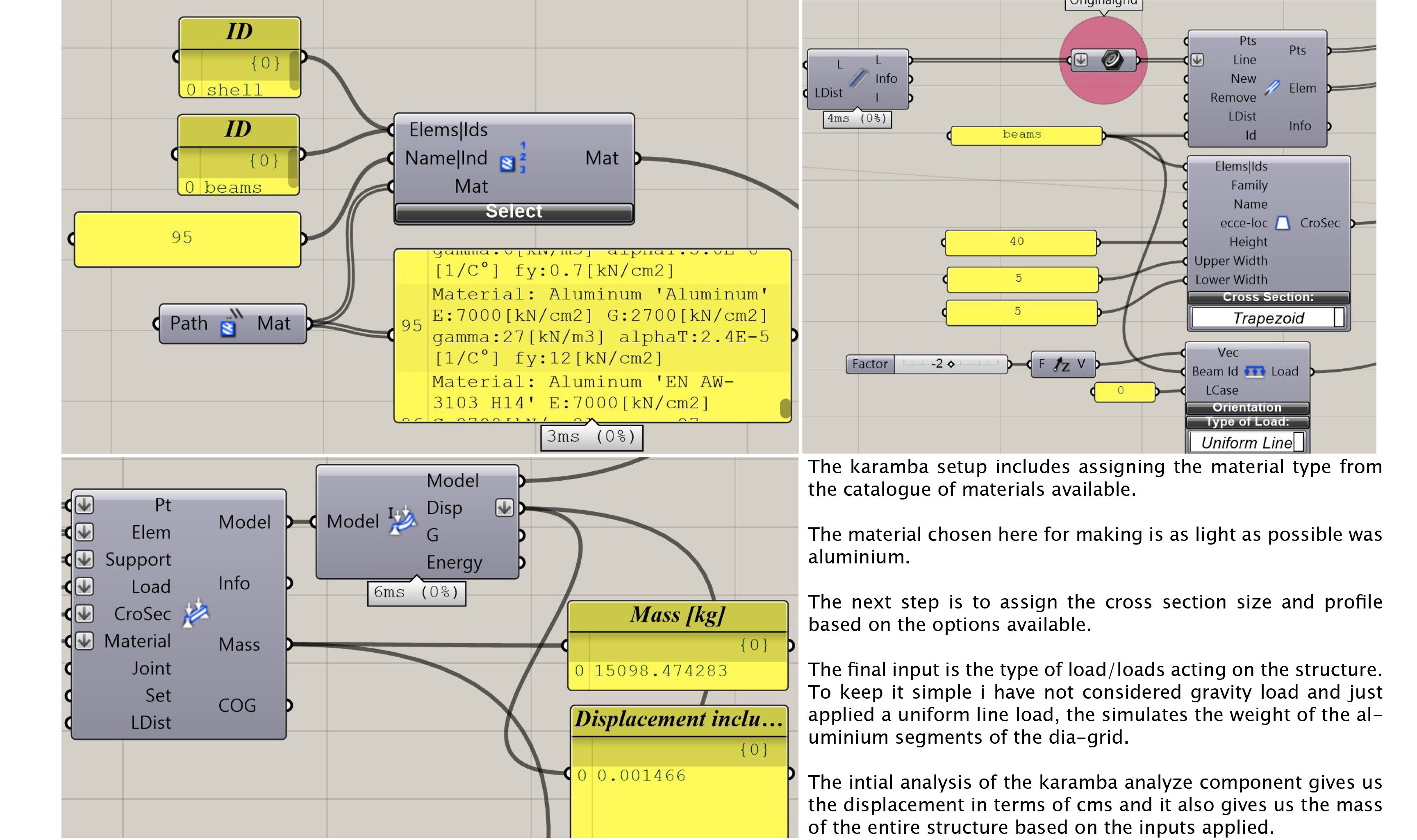Click the Line length component icon
The image size is (1417, 840).
click(x=858, y=78)
